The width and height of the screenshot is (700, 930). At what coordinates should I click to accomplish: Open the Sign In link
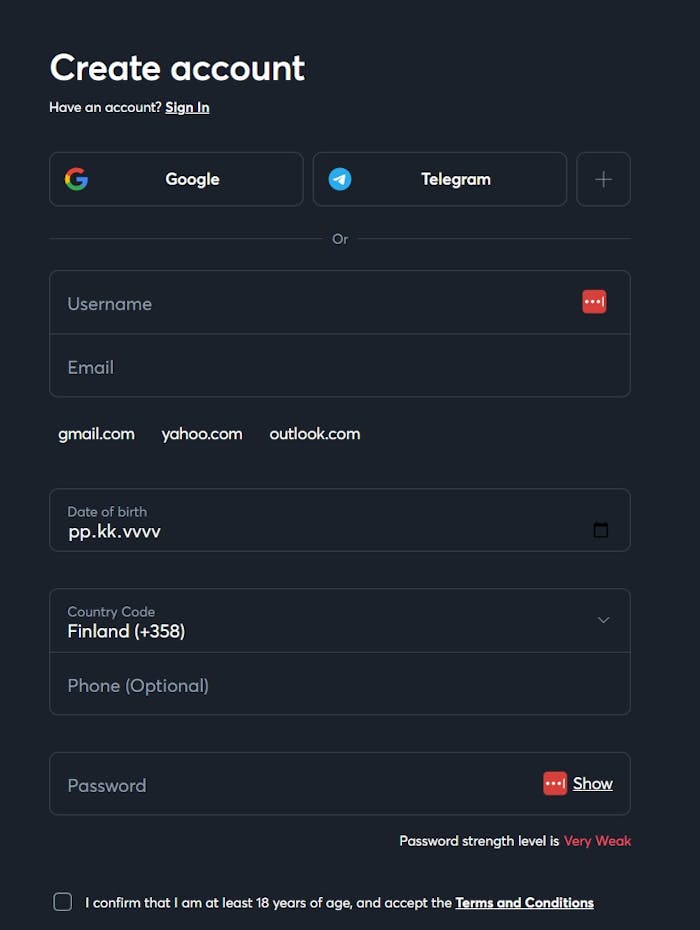(187, 107)
